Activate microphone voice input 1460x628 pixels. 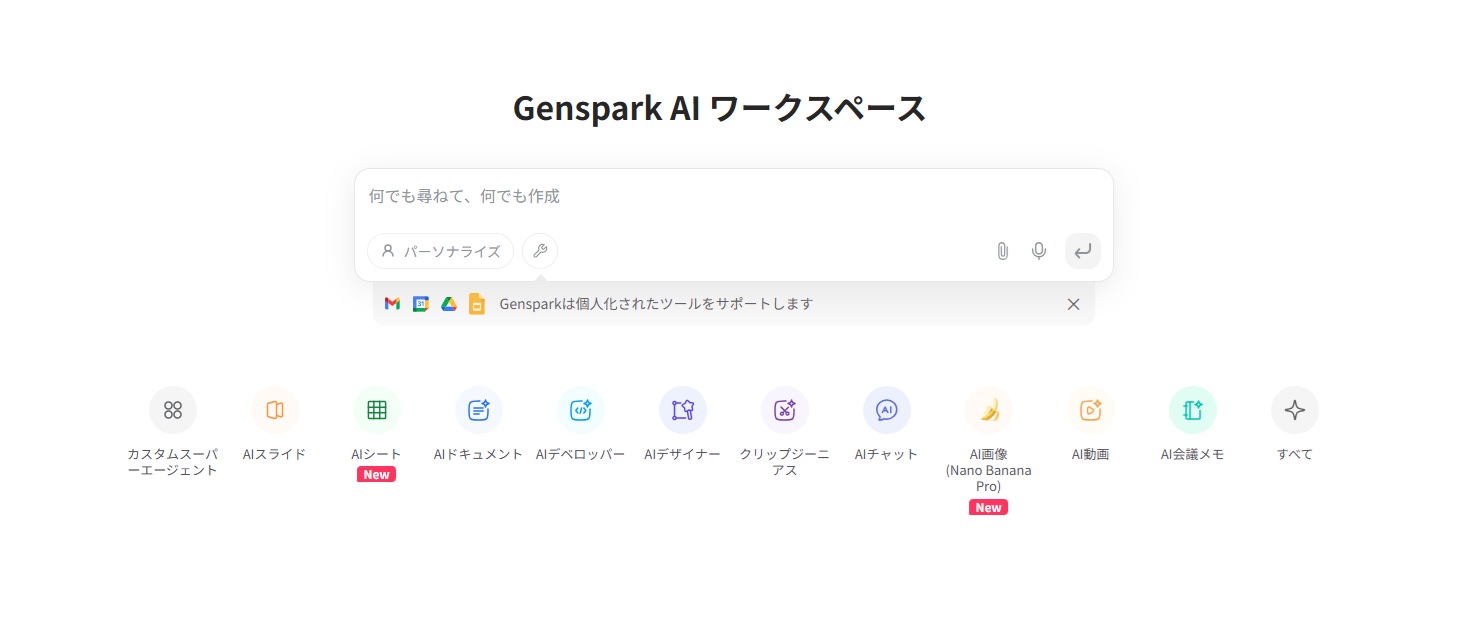click(1039, 251)
